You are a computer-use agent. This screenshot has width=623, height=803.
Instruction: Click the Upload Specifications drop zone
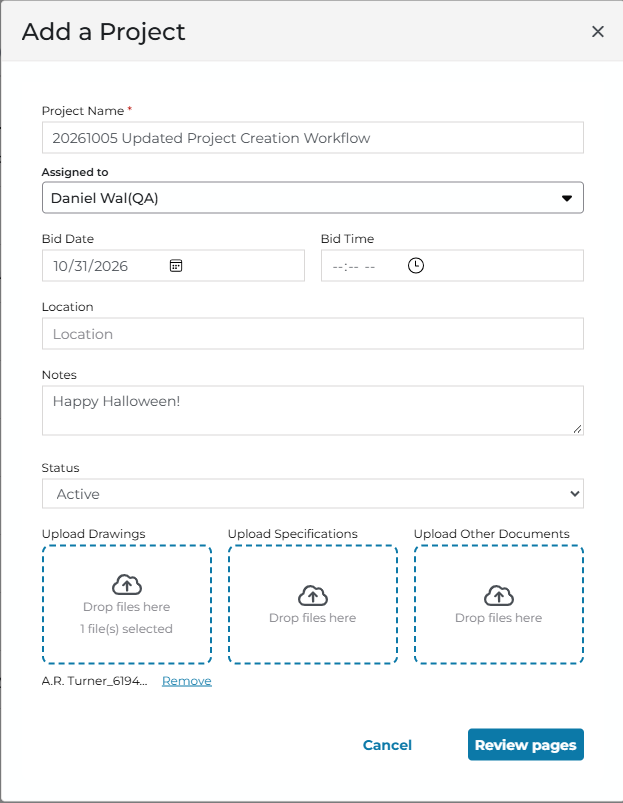coord(313,604)
